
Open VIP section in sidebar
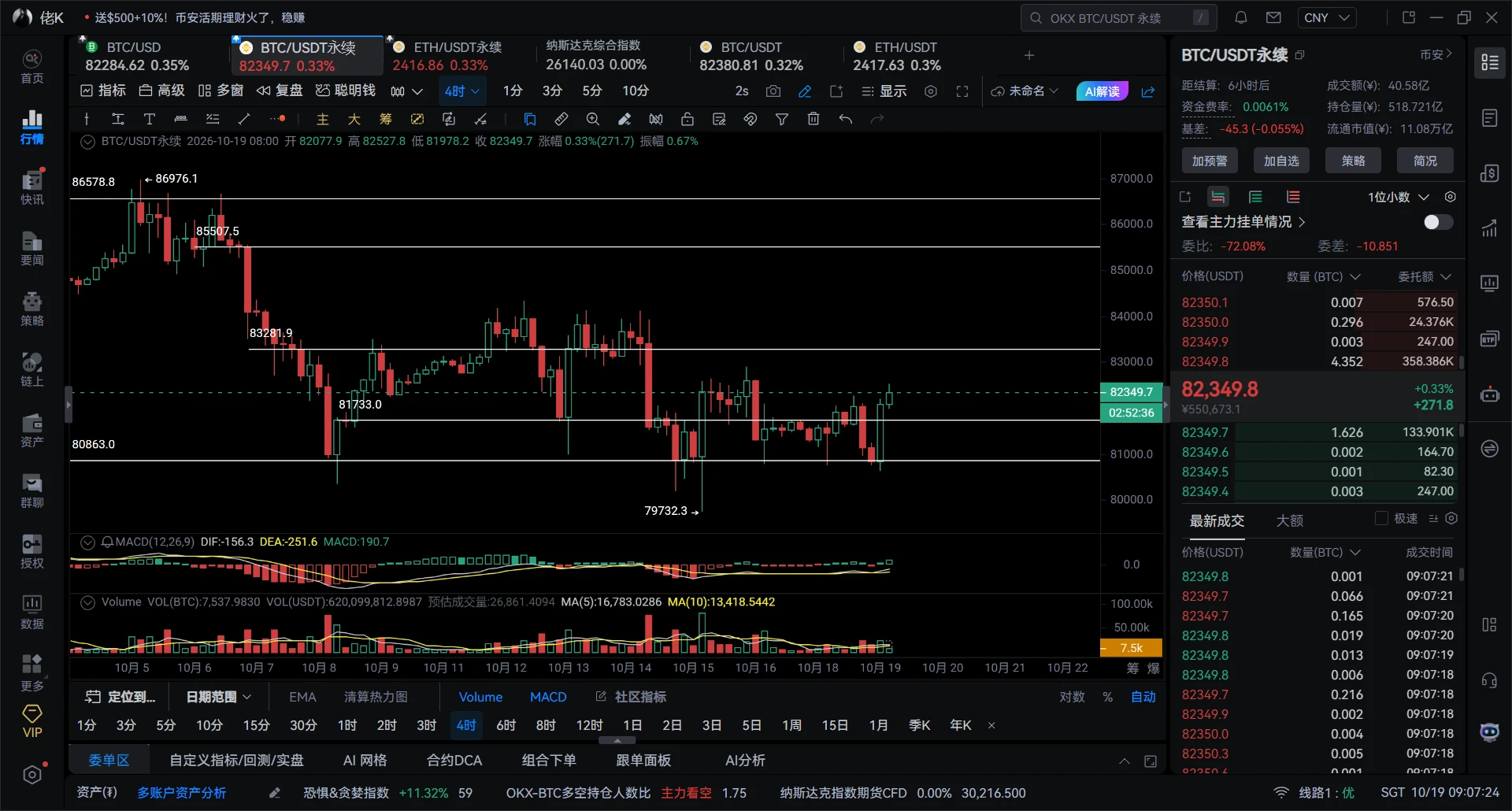(32, 721)
